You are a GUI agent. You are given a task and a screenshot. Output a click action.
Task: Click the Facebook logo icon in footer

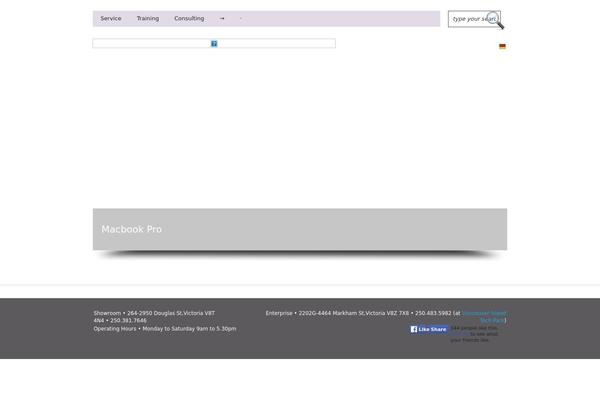(414, 329)
